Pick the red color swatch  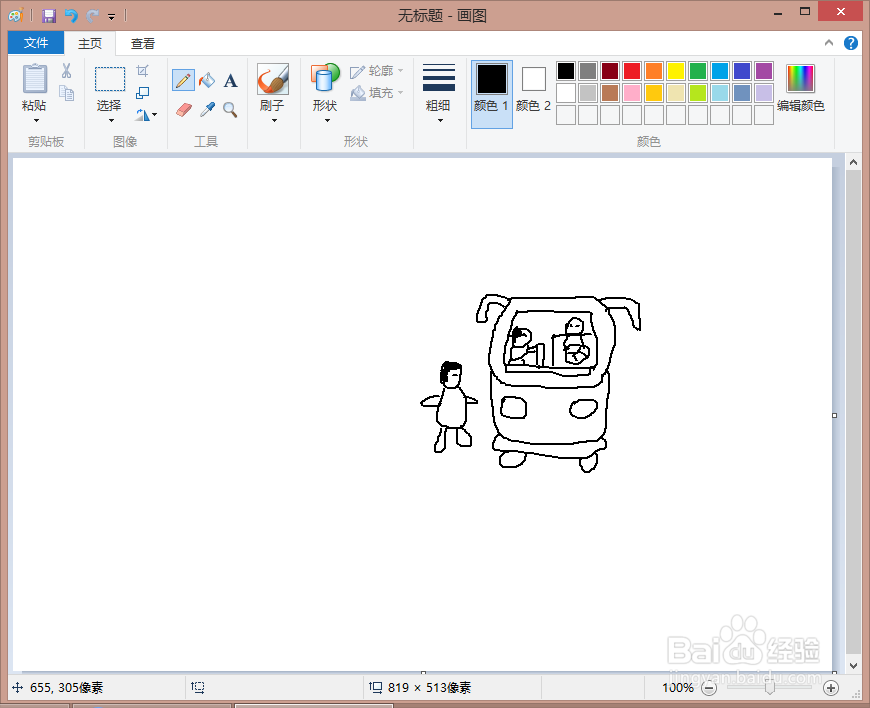[x=631, y=71]
